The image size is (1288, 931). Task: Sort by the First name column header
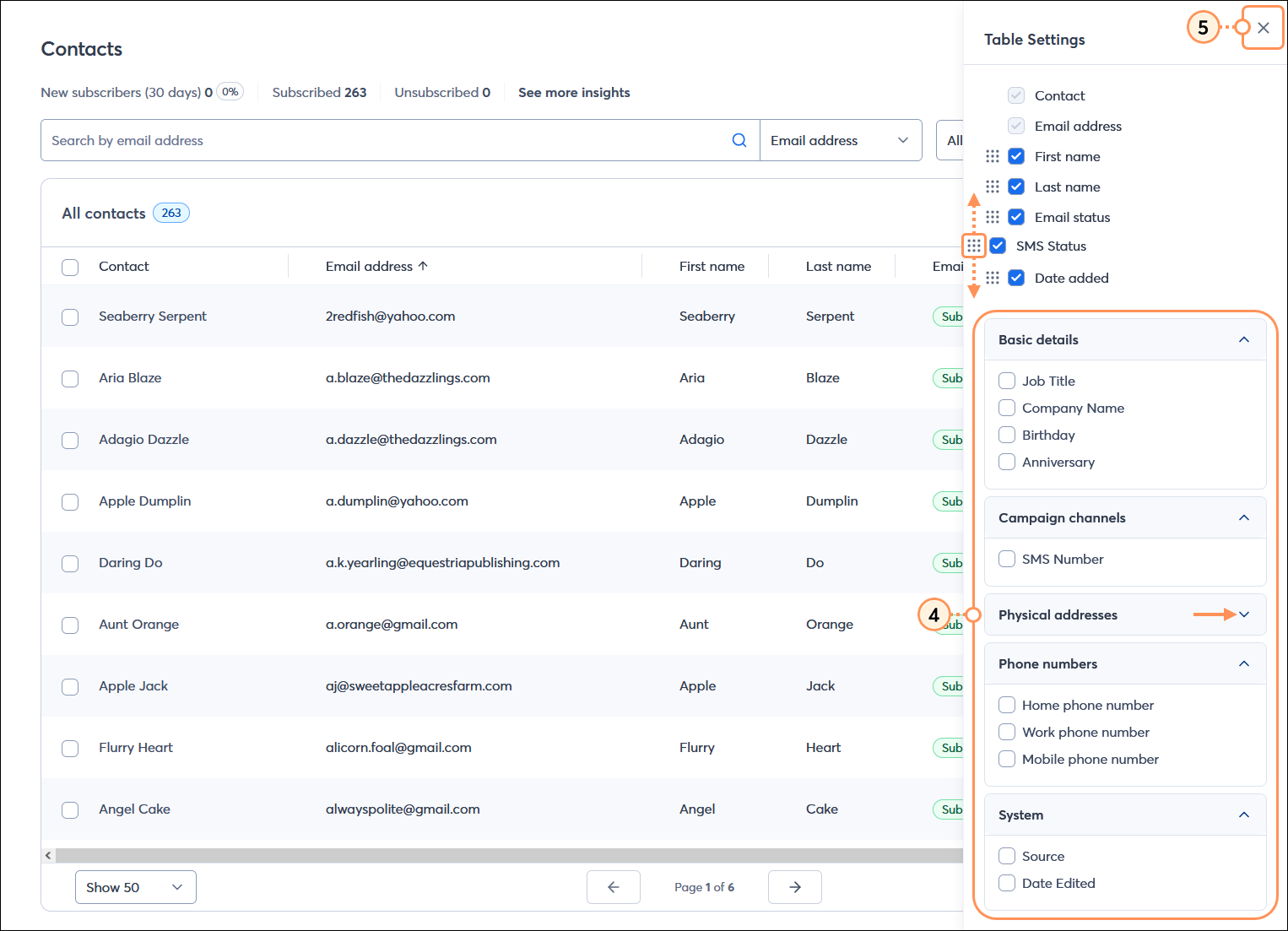(x=712, y=266)
